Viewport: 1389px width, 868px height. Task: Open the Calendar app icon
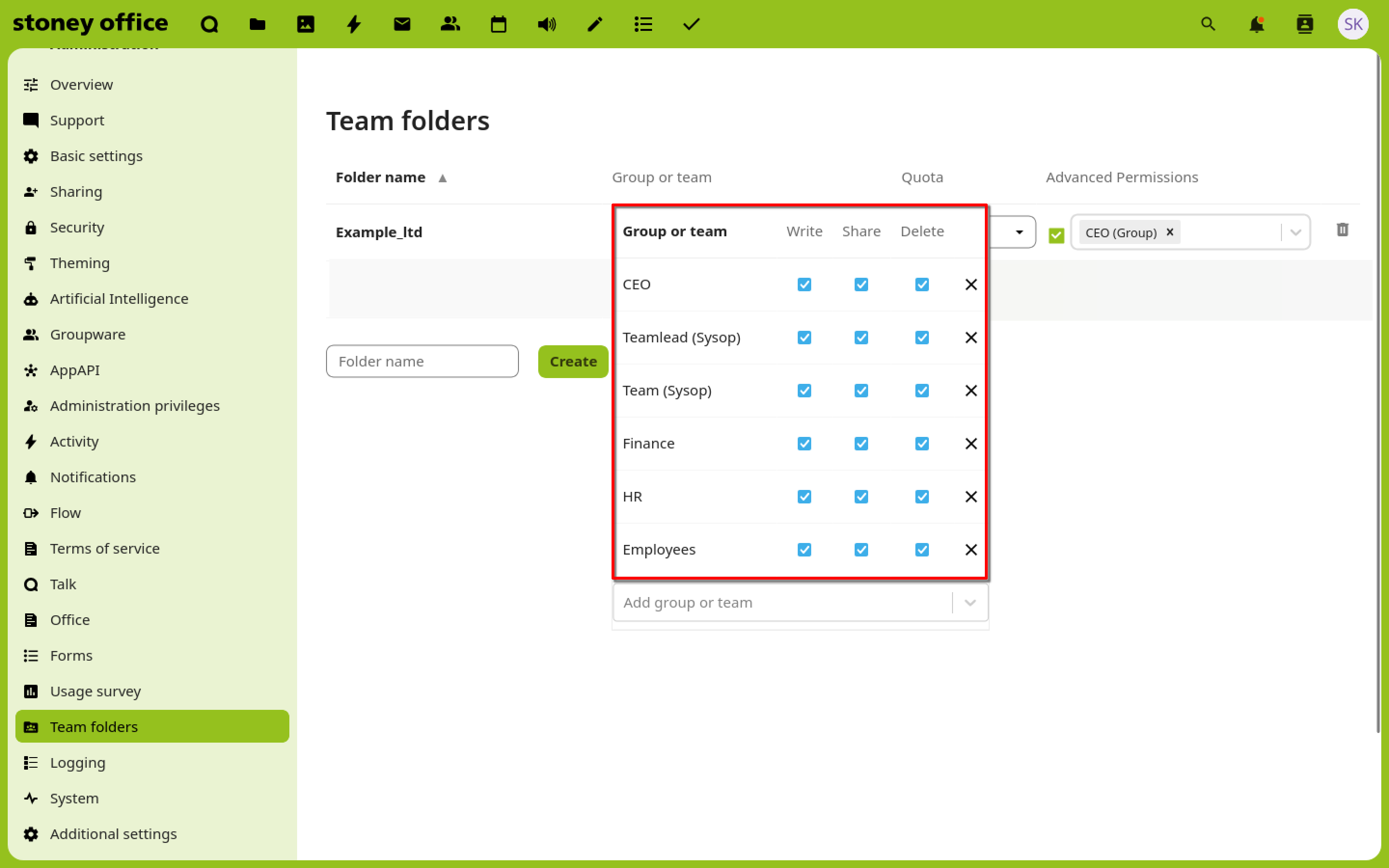pos(498,24)
